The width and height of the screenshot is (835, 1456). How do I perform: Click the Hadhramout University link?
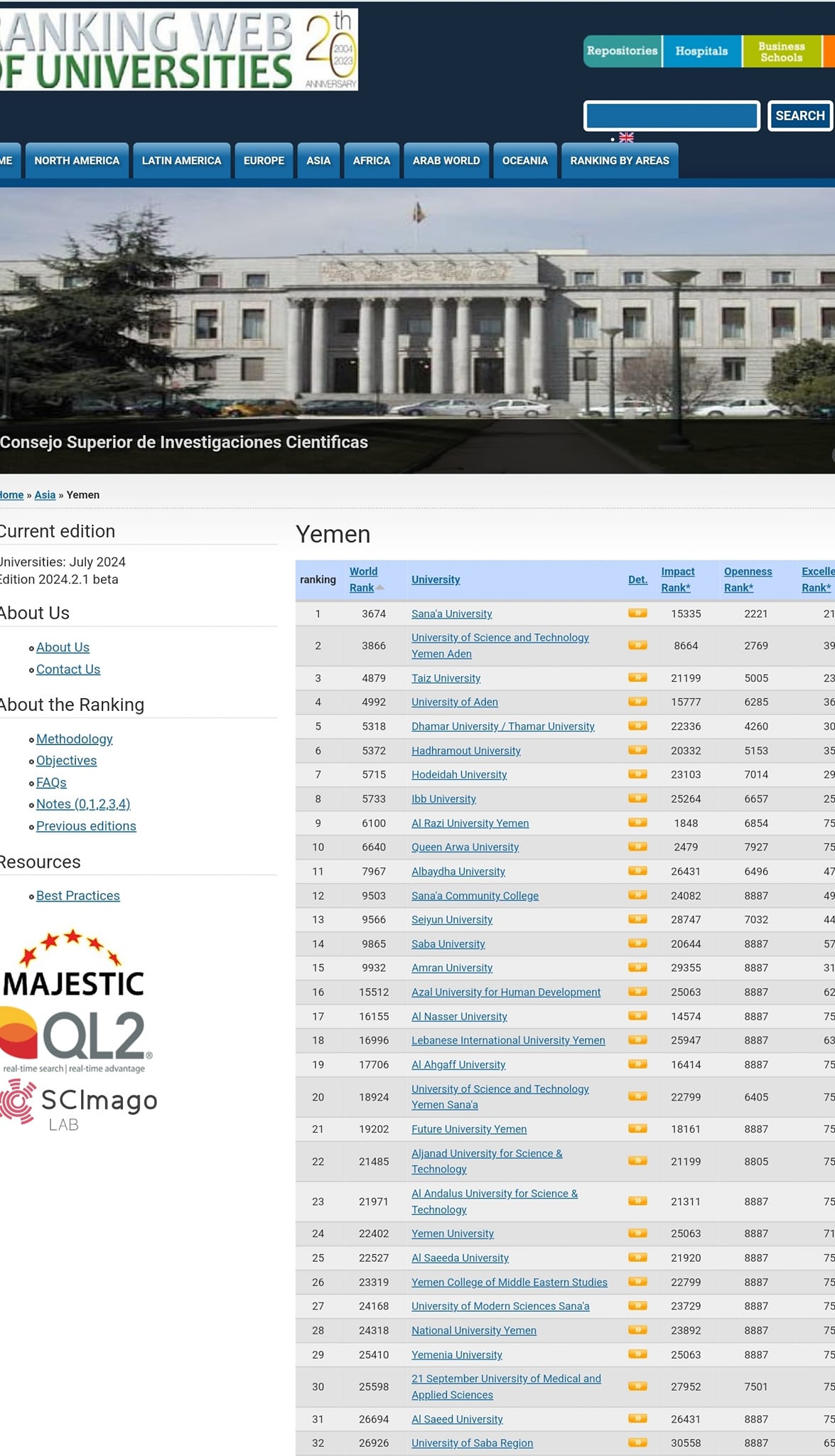(x=465, y=751)
